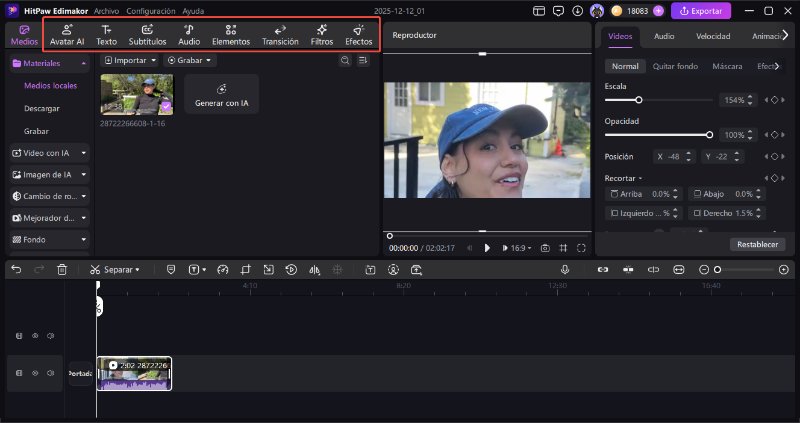Take a snapshot with the camera icon

click(545, 248)
